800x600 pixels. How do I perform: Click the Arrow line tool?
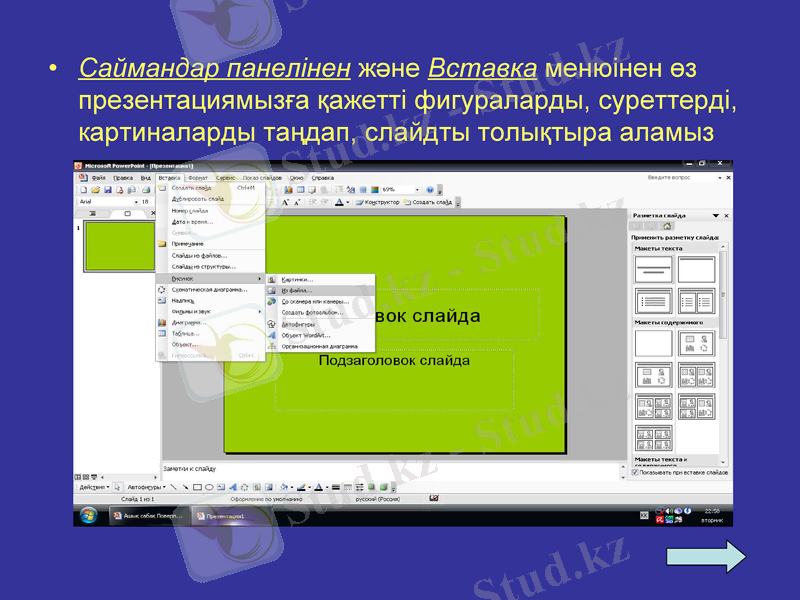click(x=184, y=485)
